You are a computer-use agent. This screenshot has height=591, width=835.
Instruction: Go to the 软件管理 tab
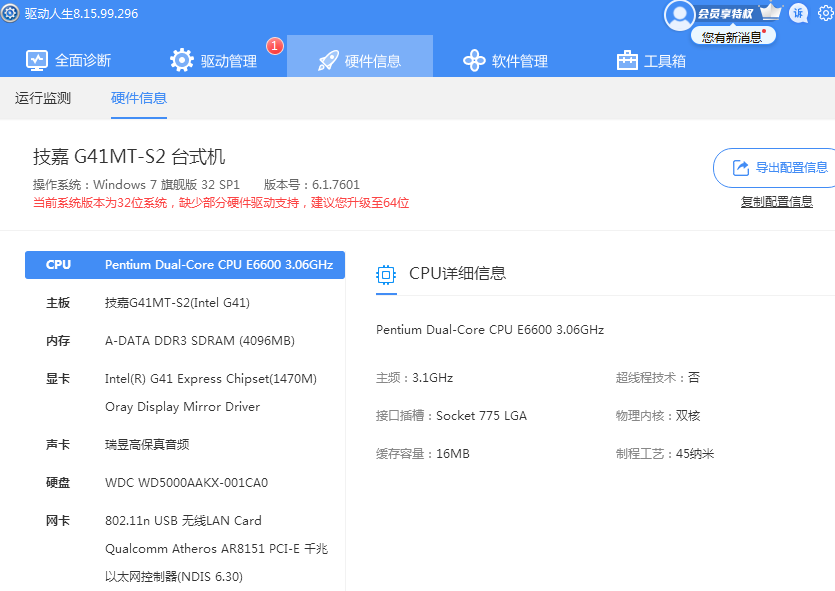(505, 61)
